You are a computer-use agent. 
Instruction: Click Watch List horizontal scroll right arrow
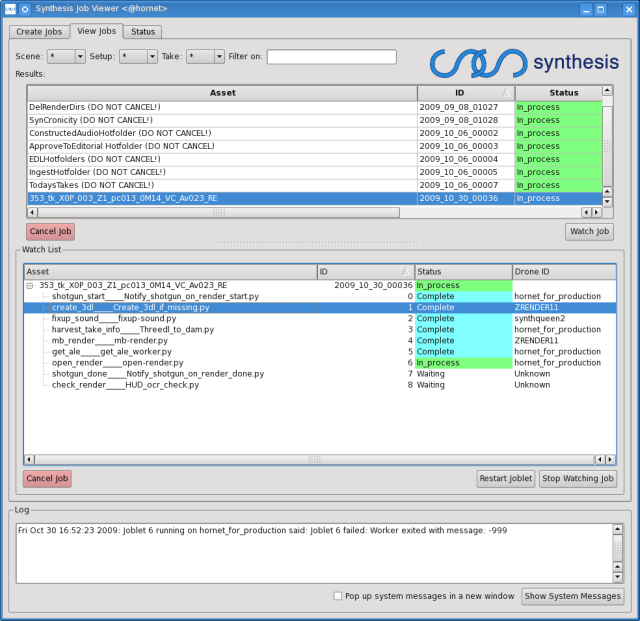(610, 459)
